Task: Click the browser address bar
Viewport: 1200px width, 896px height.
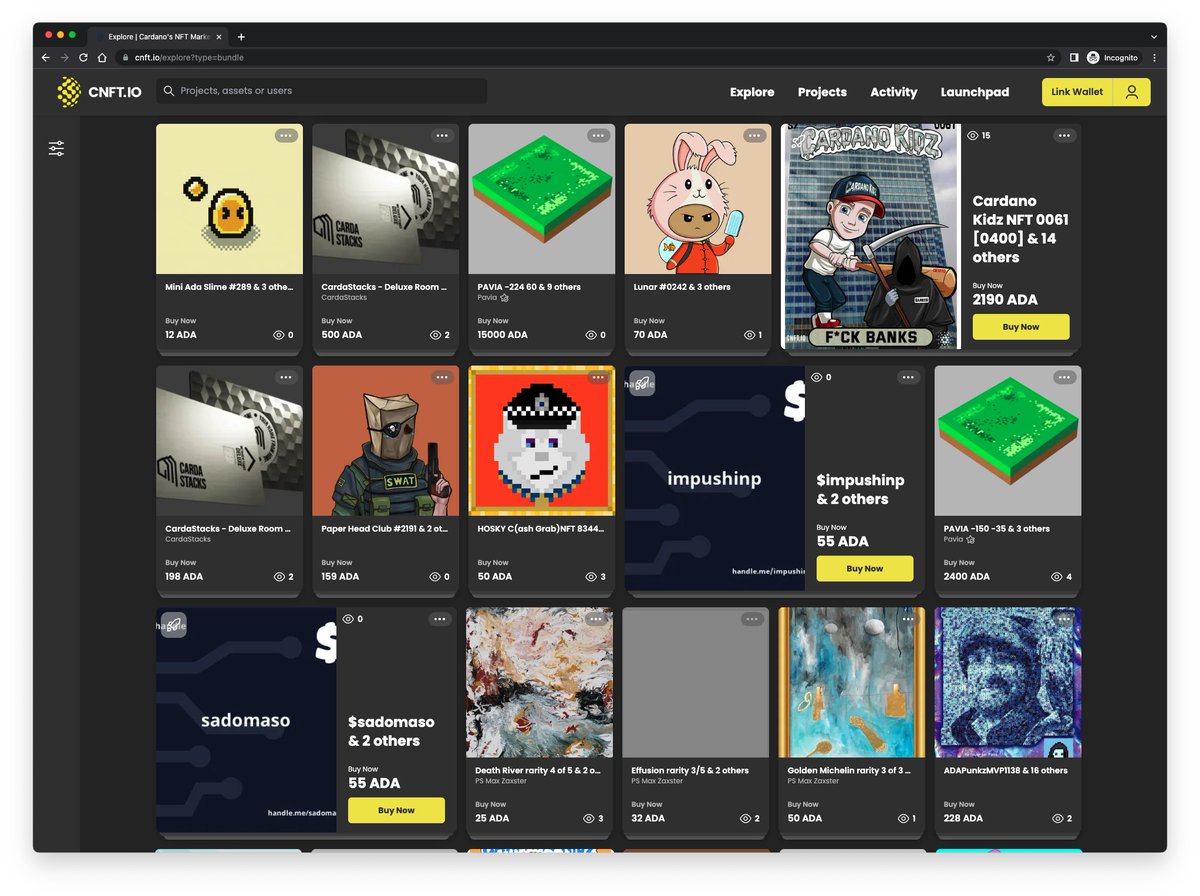Action: 588,58
